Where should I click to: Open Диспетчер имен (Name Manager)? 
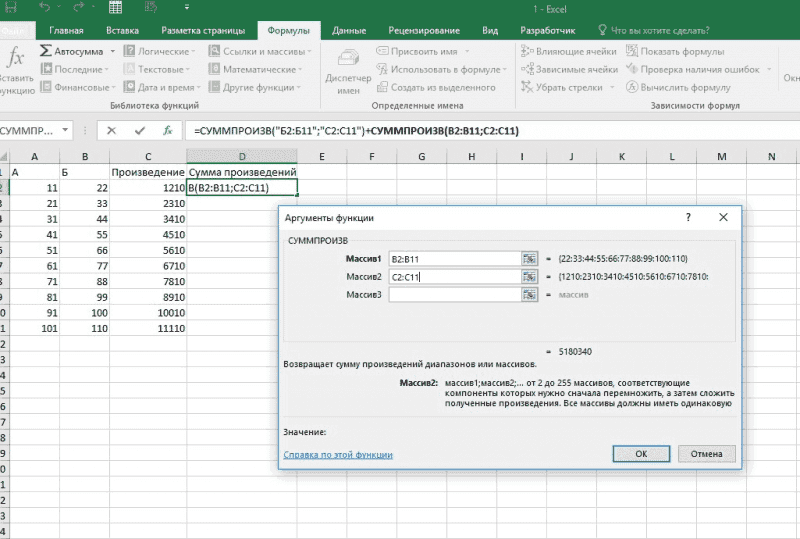click(x=348, y=70)
